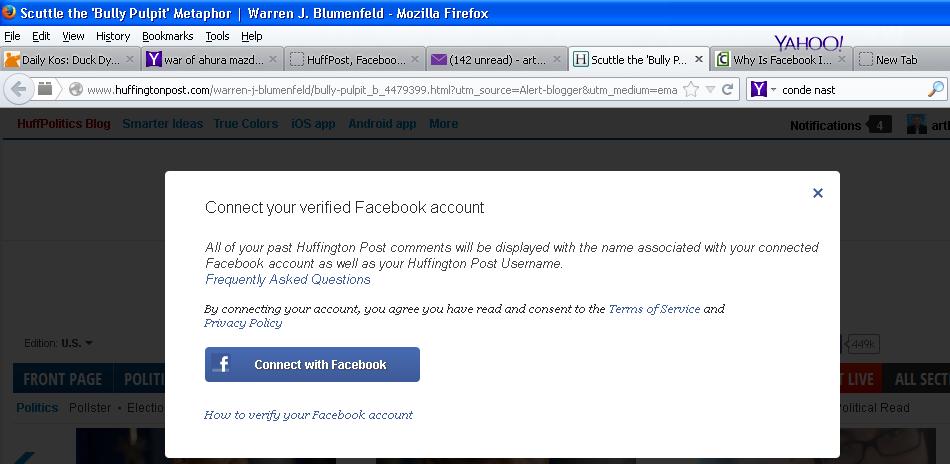Open the Yahoo search engine dropdown
This screenshot has width=950, height=464.
(x=763, y=89)
